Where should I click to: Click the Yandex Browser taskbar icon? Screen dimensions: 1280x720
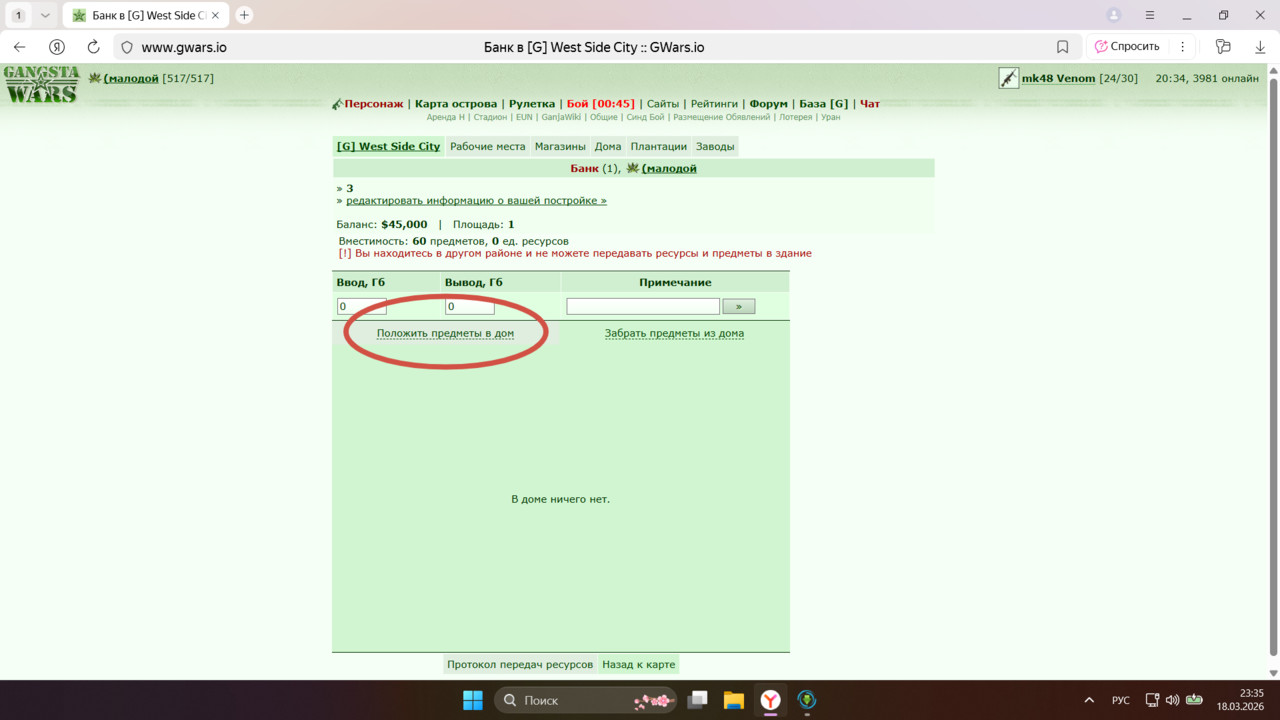[x=770, y=700]
